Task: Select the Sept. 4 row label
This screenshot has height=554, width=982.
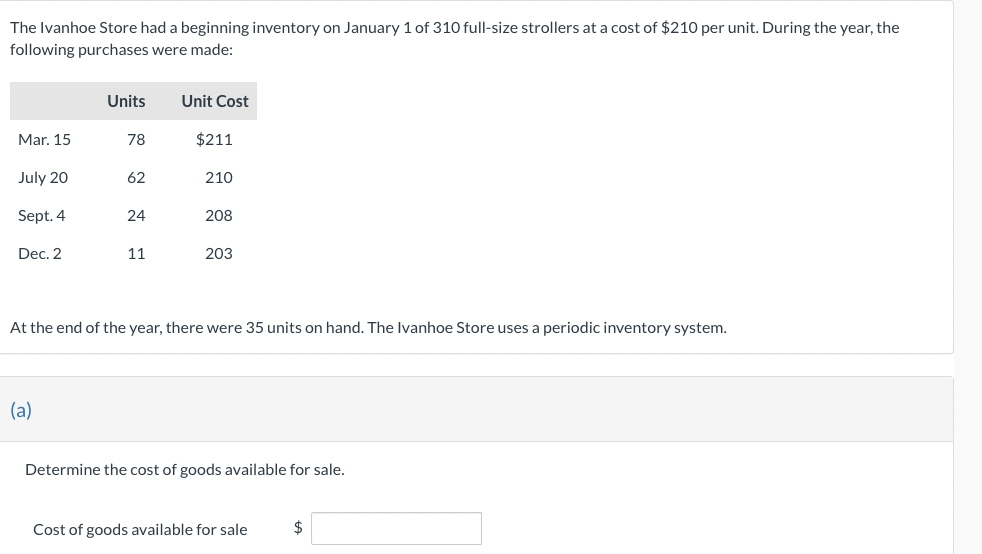Action: pos(42,216)
